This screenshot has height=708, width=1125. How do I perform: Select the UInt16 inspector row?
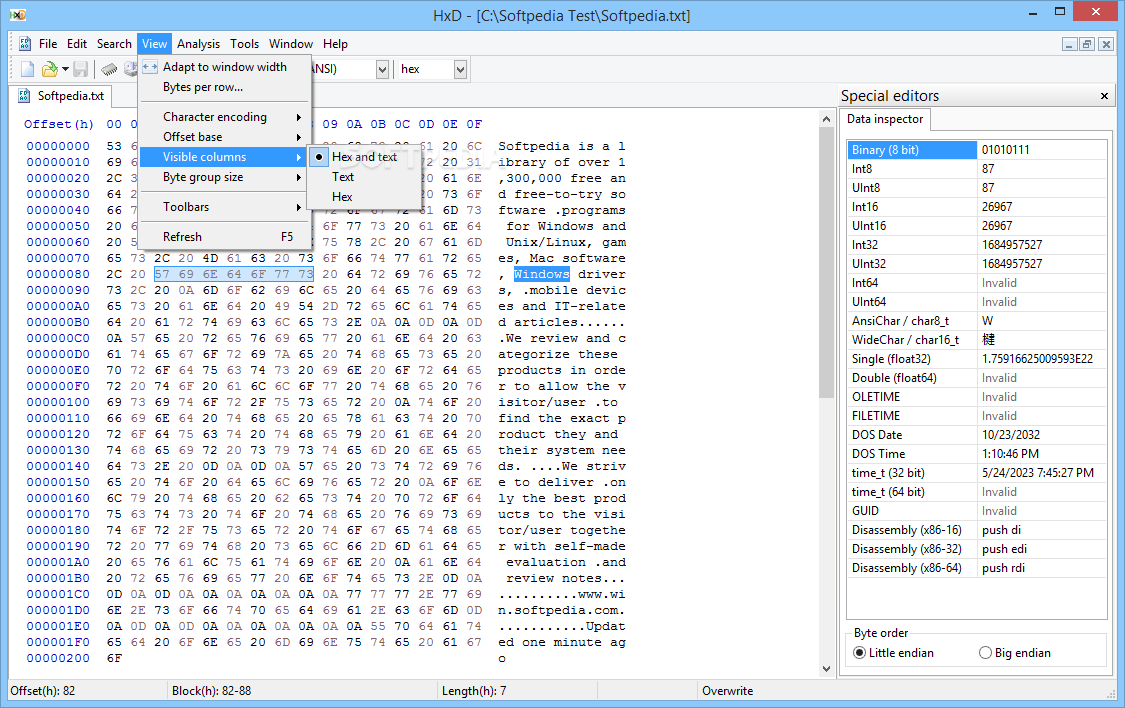[x=976, y=226]
